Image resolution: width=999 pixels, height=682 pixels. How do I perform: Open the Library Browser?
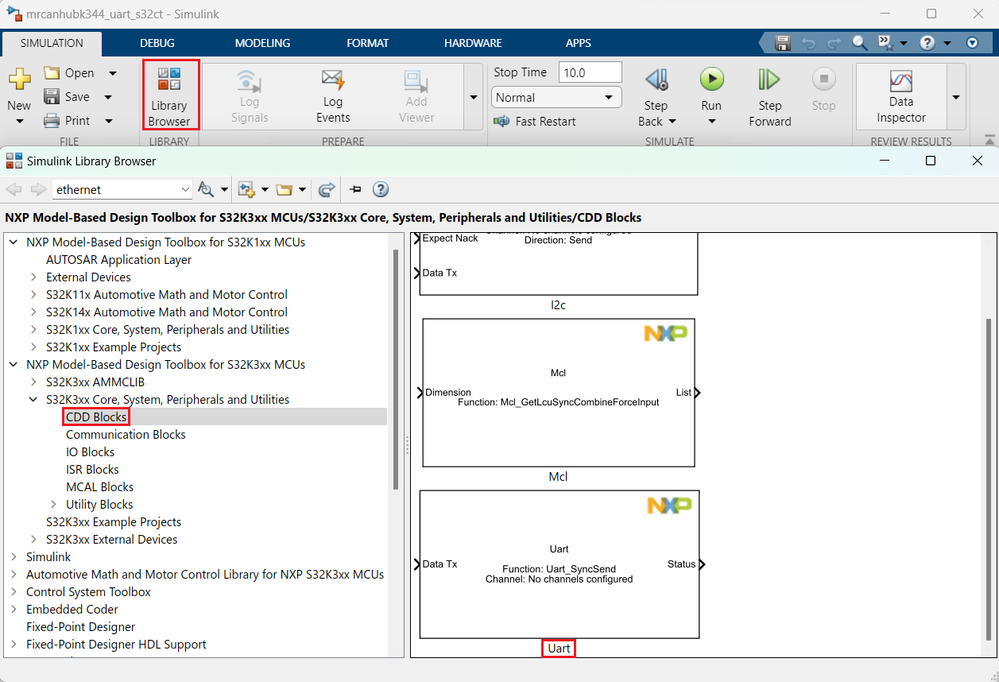pos(169,95)
